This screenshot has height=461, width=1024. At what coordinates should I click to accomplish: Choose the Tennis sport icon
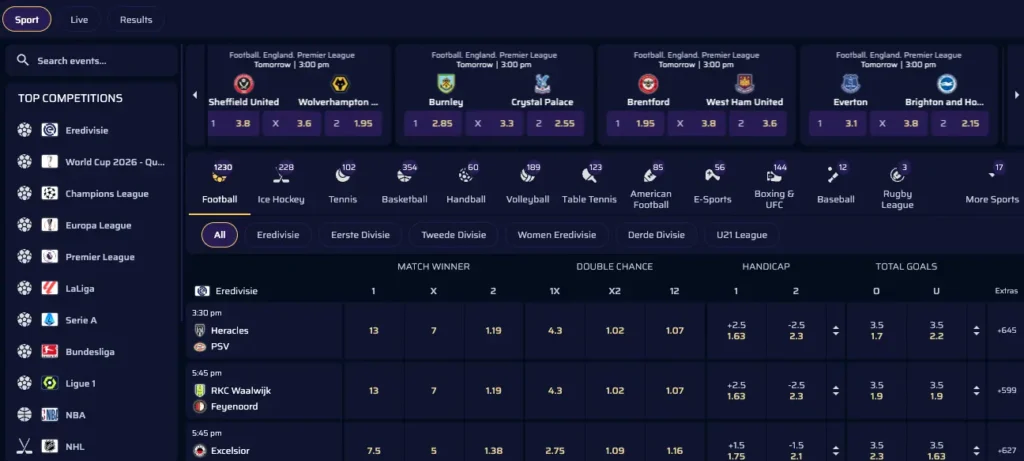343,176
